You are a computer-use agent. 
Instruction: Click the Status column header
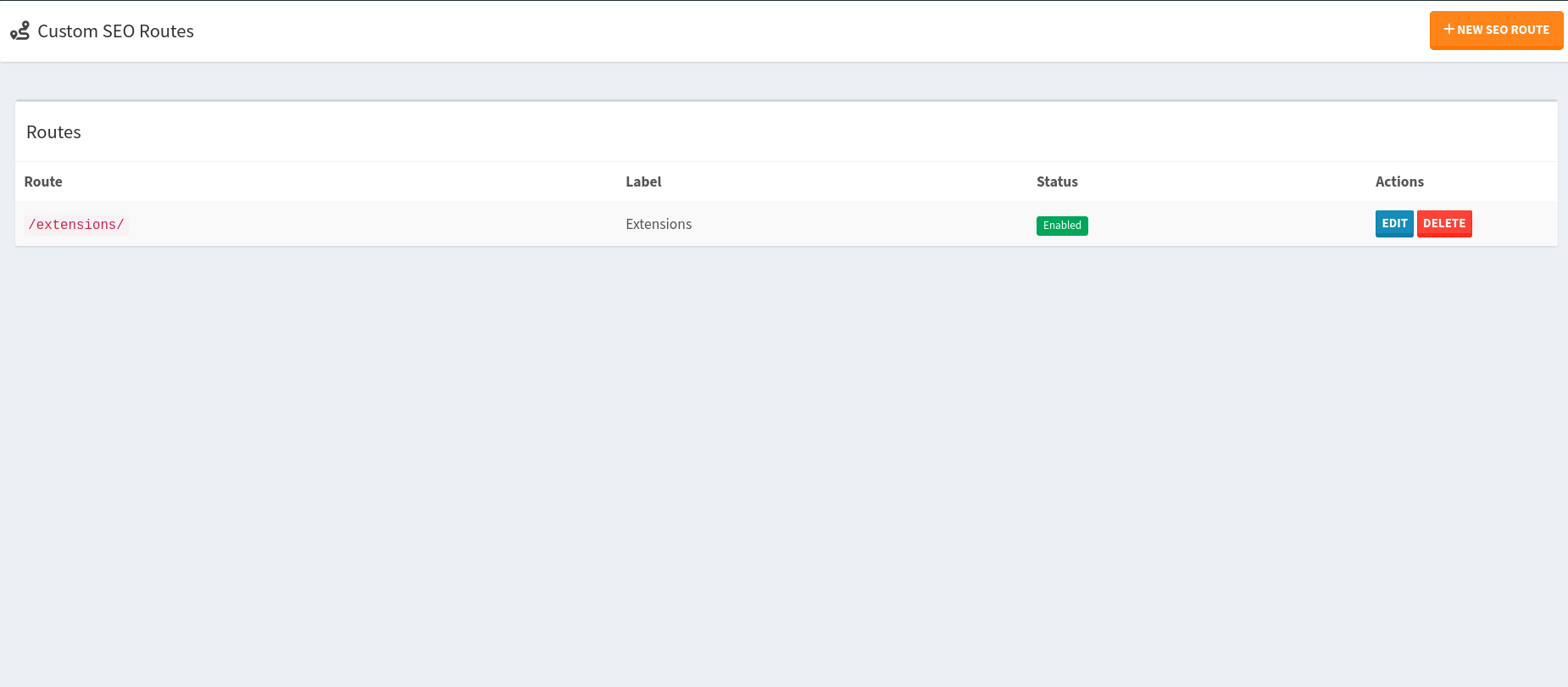coord(1057,182)
